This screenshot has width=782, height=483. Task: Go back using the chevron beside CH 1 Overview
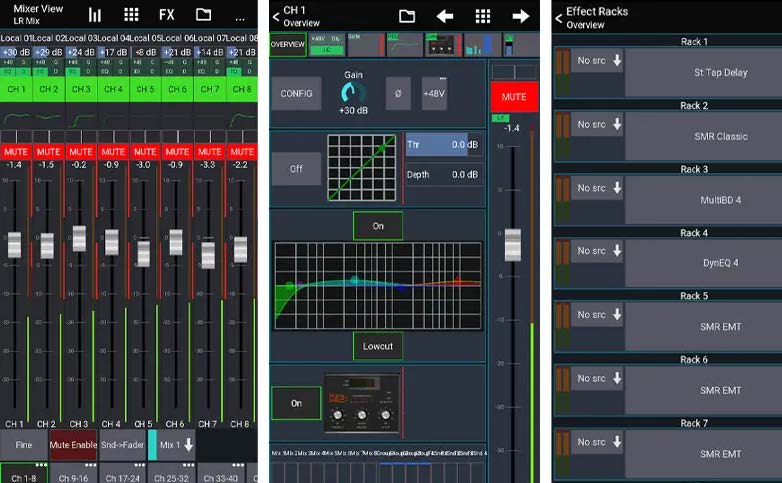[x=276, y=16]
